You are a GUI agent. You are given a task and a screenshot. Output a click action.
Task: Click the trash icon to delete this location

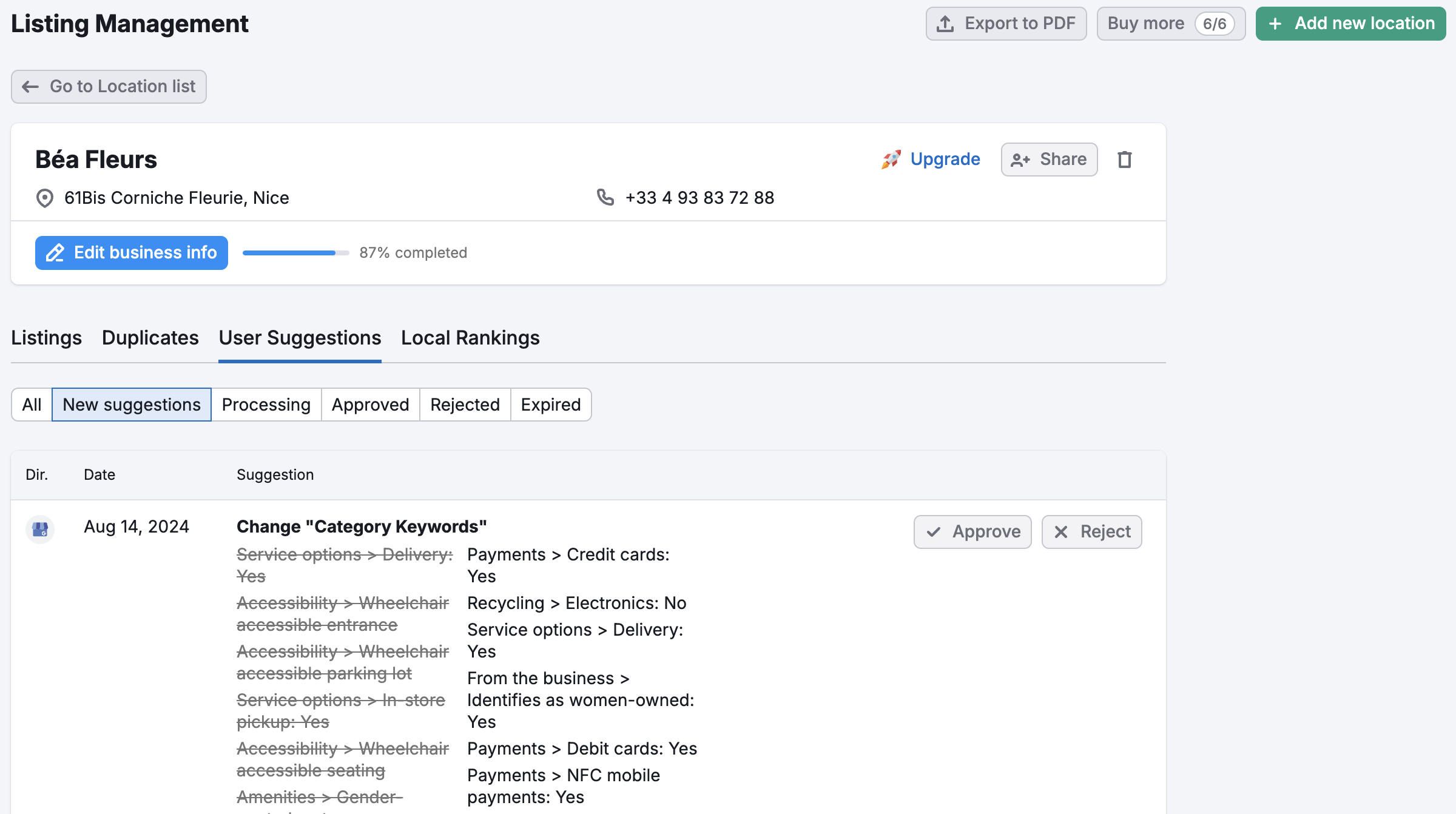[1124, 159]
